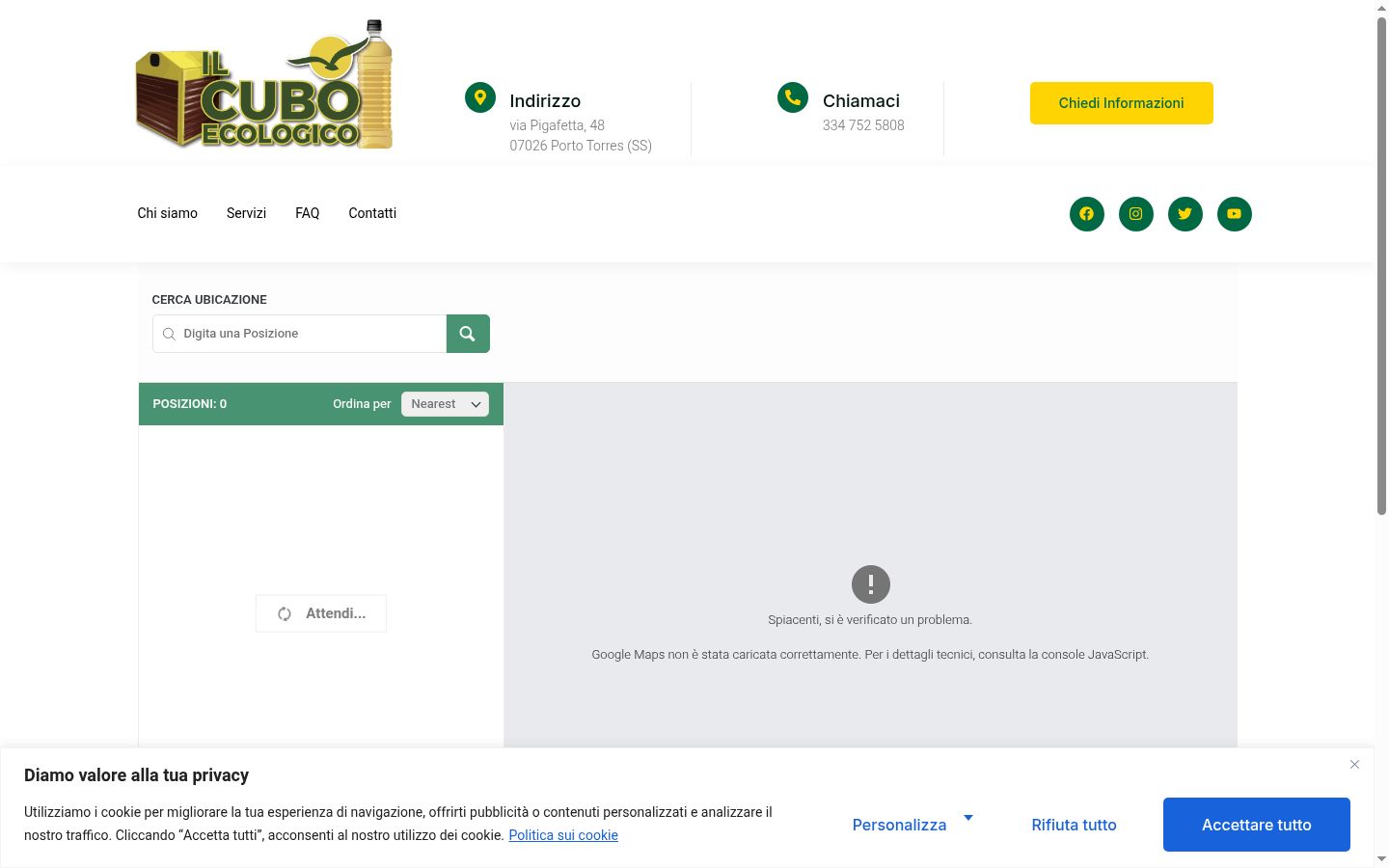Click the Indirizzo heading
This screenshot has height=868, width=1389.
pyautogui.click(x=545, y=101)
